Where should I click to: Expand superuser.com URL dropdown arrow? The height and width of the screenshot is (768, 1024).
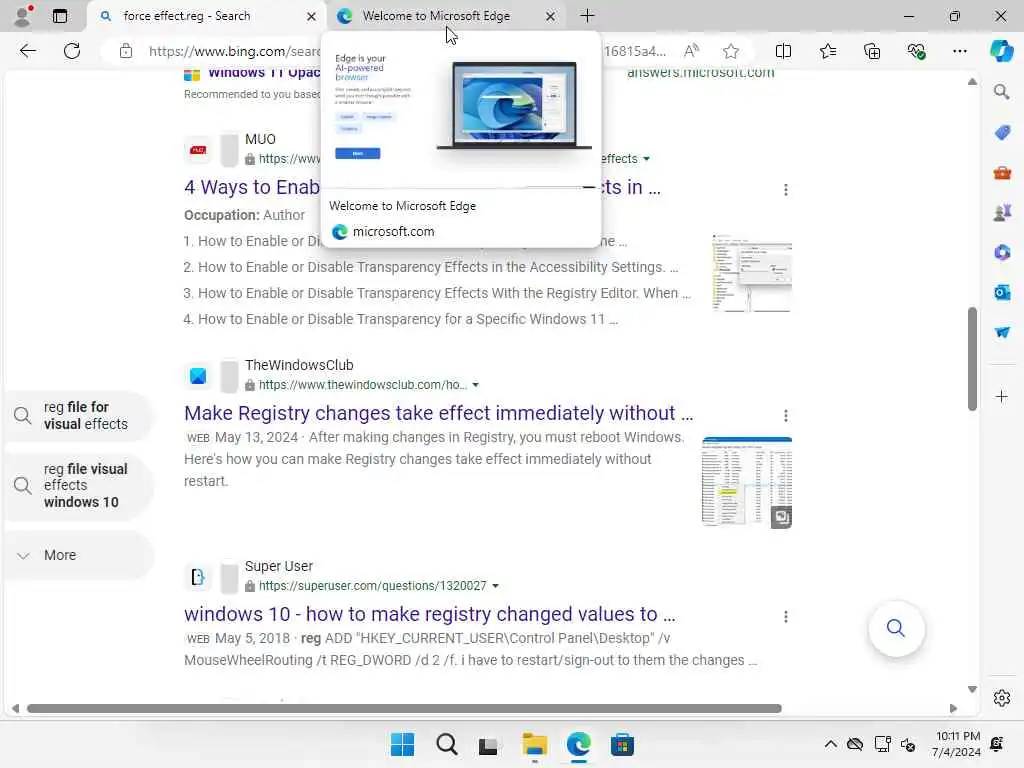point(495,586)
